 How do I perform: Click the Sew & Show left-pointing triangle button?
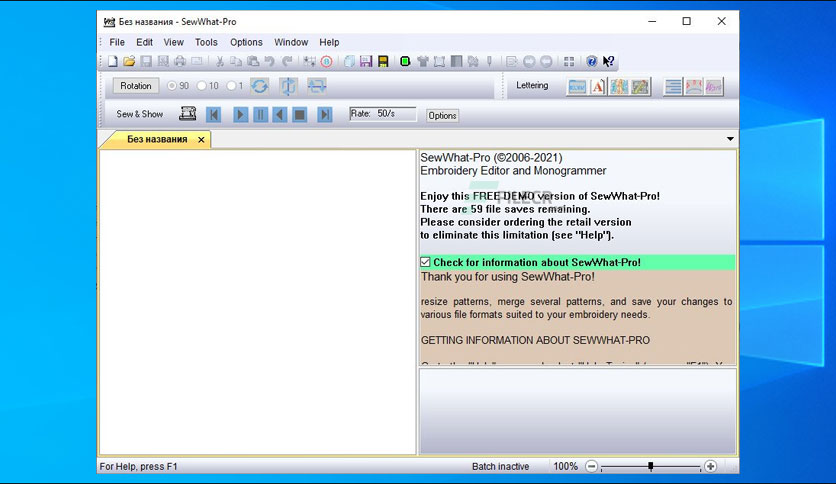click(x=279, y=114)
